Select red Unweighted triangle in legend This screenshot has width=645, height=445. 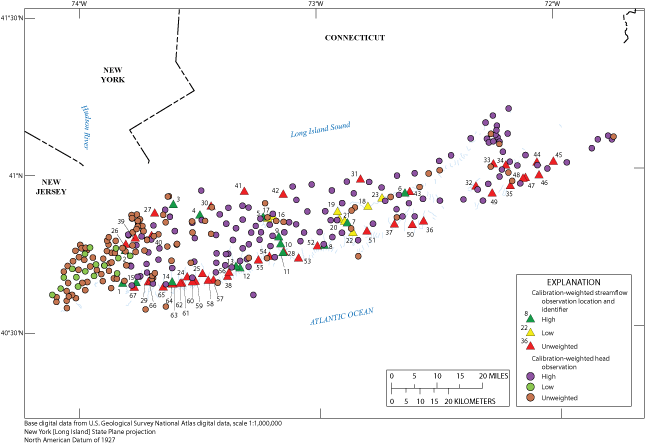click(x=532, y=345)
